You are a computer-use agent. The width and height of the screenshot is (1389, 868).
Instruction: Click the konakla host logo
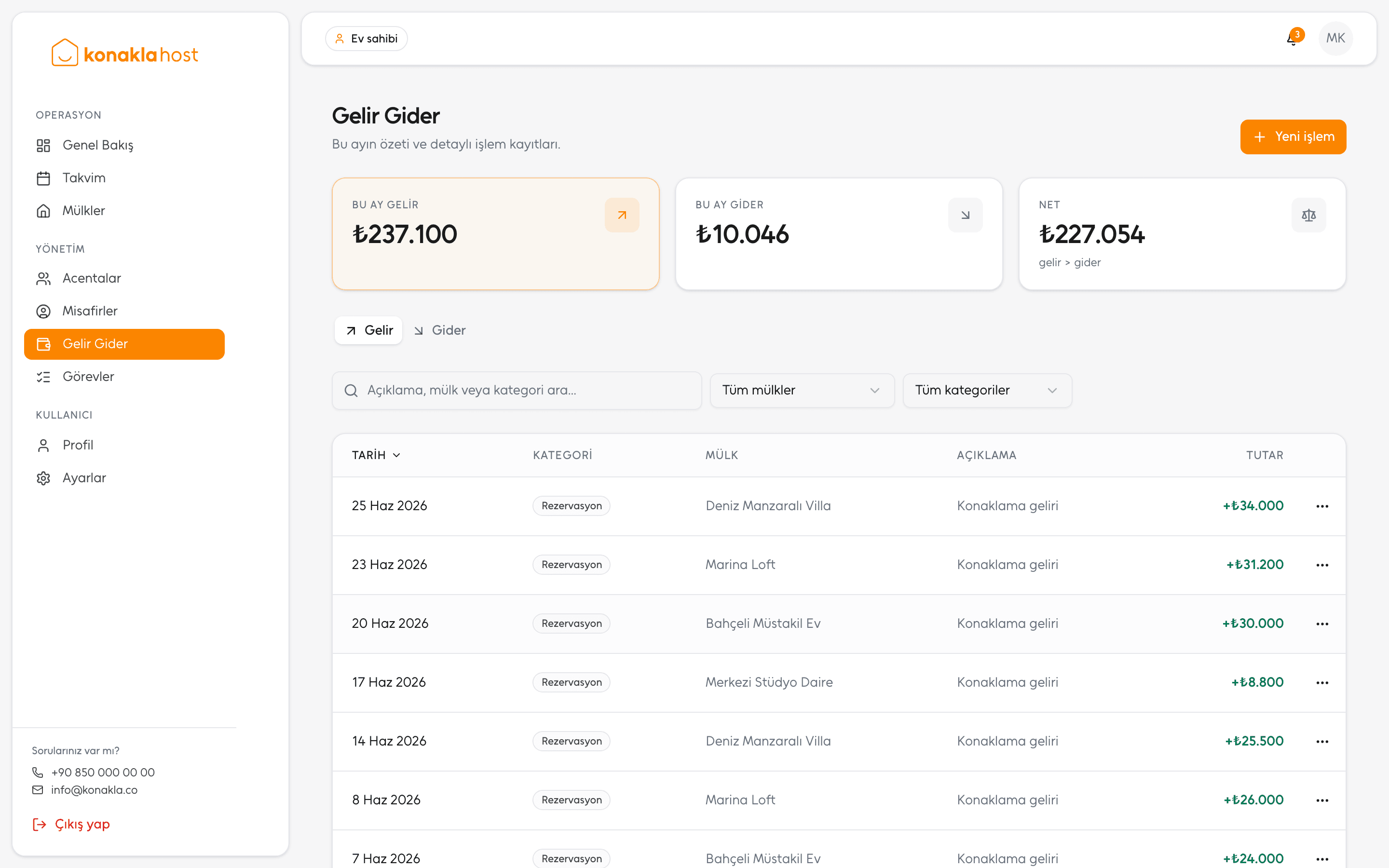(124, 54)
